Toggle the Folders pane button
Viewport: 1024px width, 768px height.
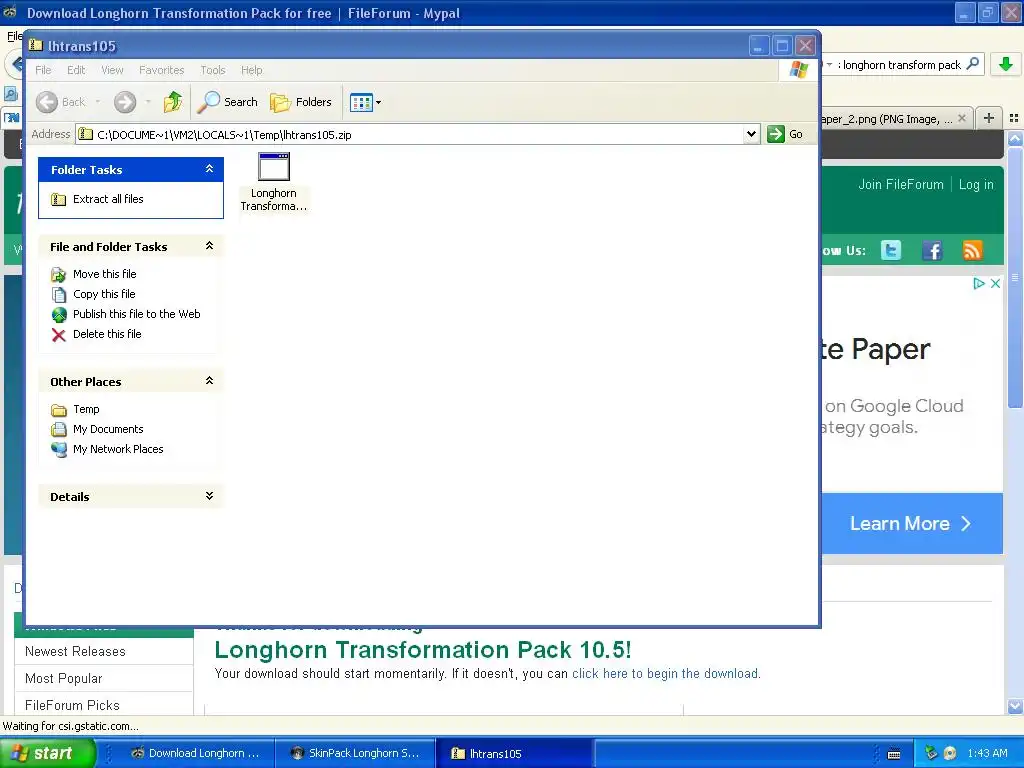click(x=301, y=102)
